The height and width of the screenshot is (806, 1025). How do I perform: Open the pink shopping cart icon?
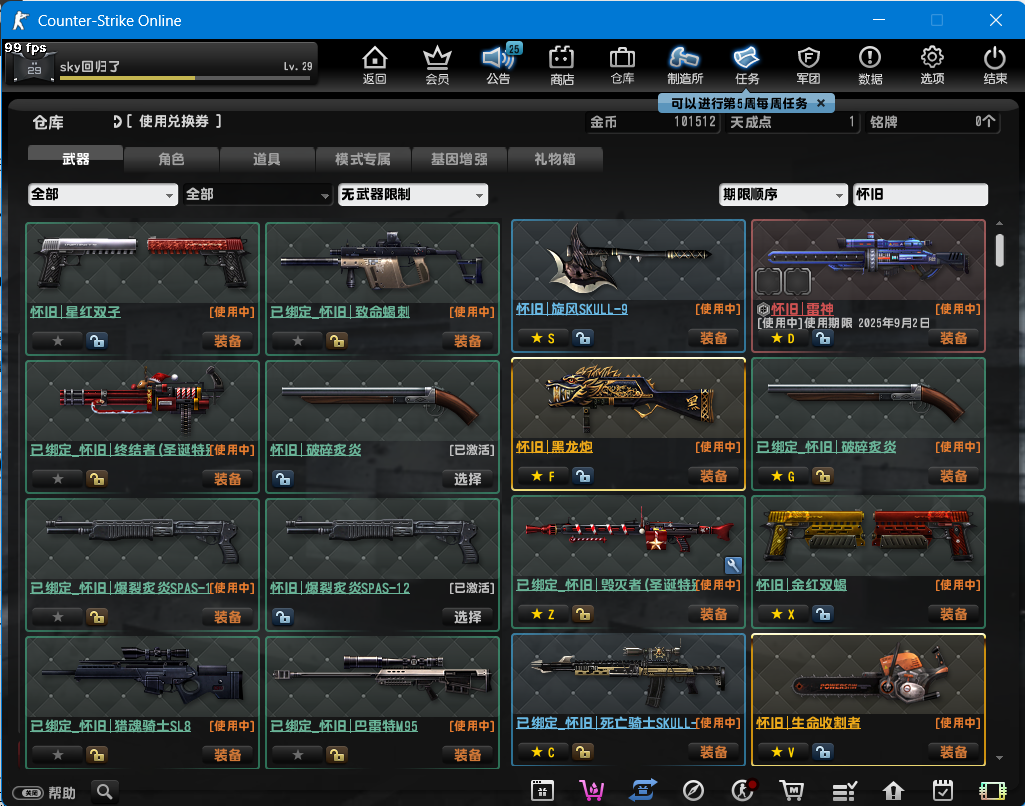click(x=592, y=790)
